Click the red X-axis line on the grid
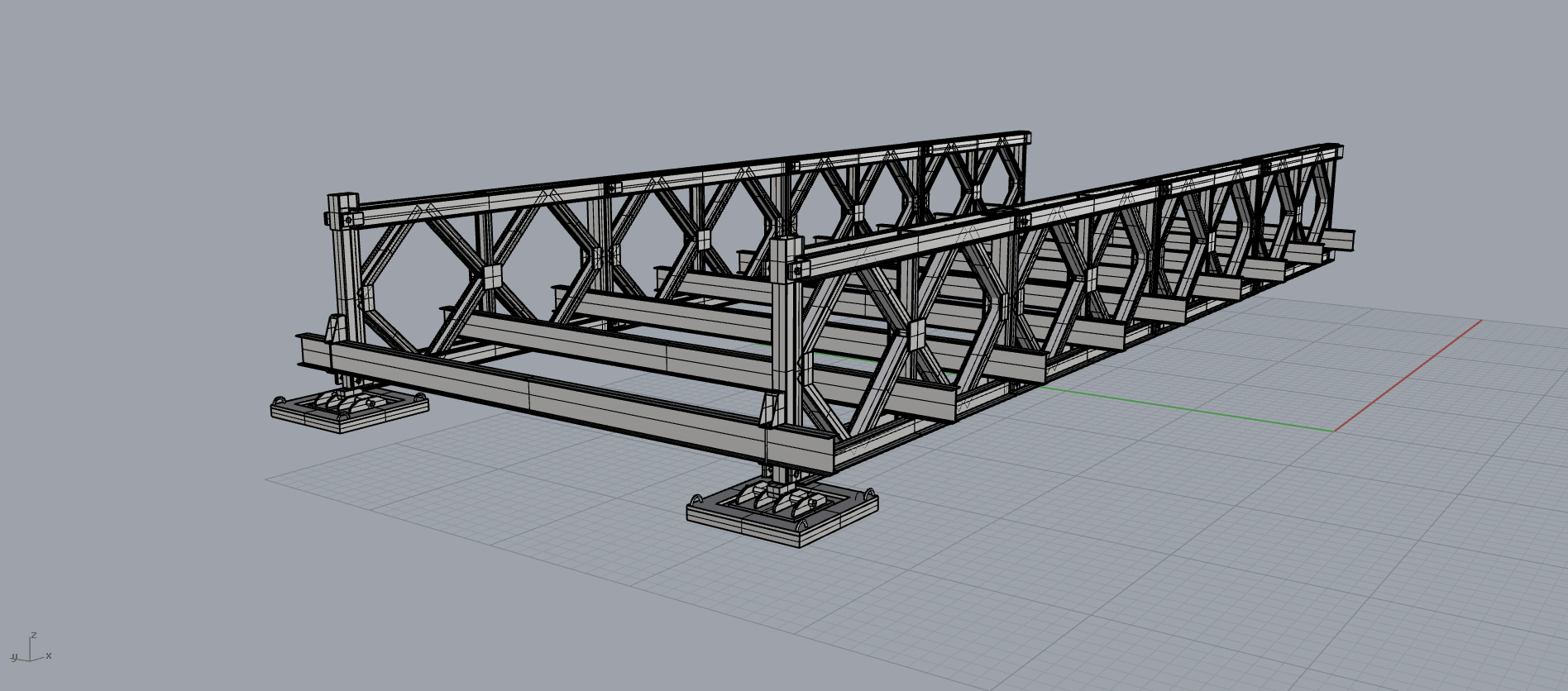 (x=1406, y=376)
